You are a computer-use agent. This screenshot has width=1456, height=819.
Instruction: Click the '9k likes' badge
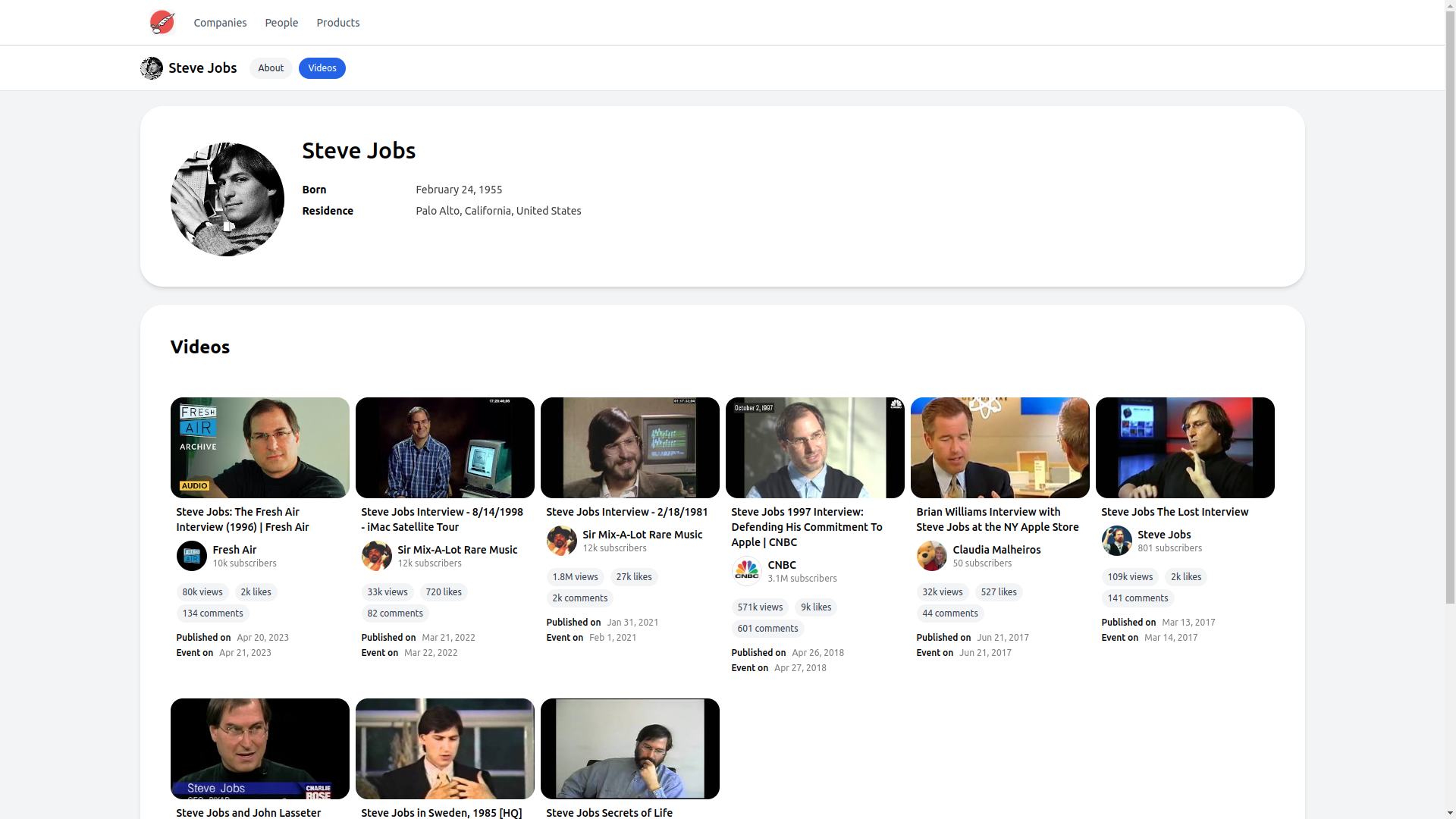tap(816, 607)
